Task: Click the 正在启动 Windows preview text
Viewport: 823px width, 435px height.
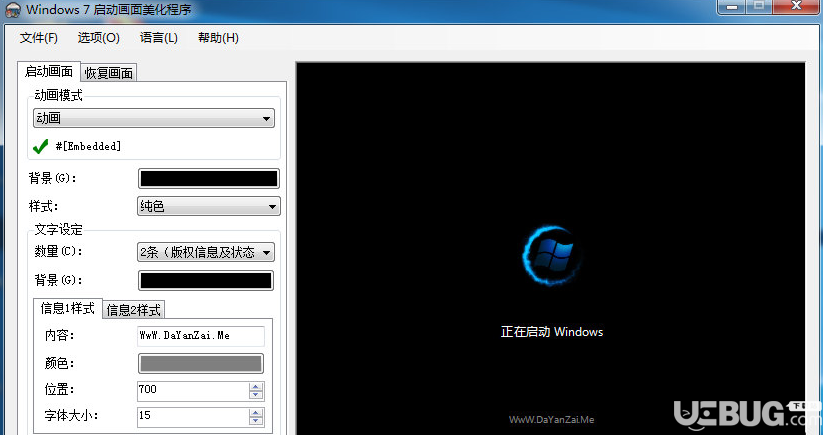Action: click(x=552, y=332)
